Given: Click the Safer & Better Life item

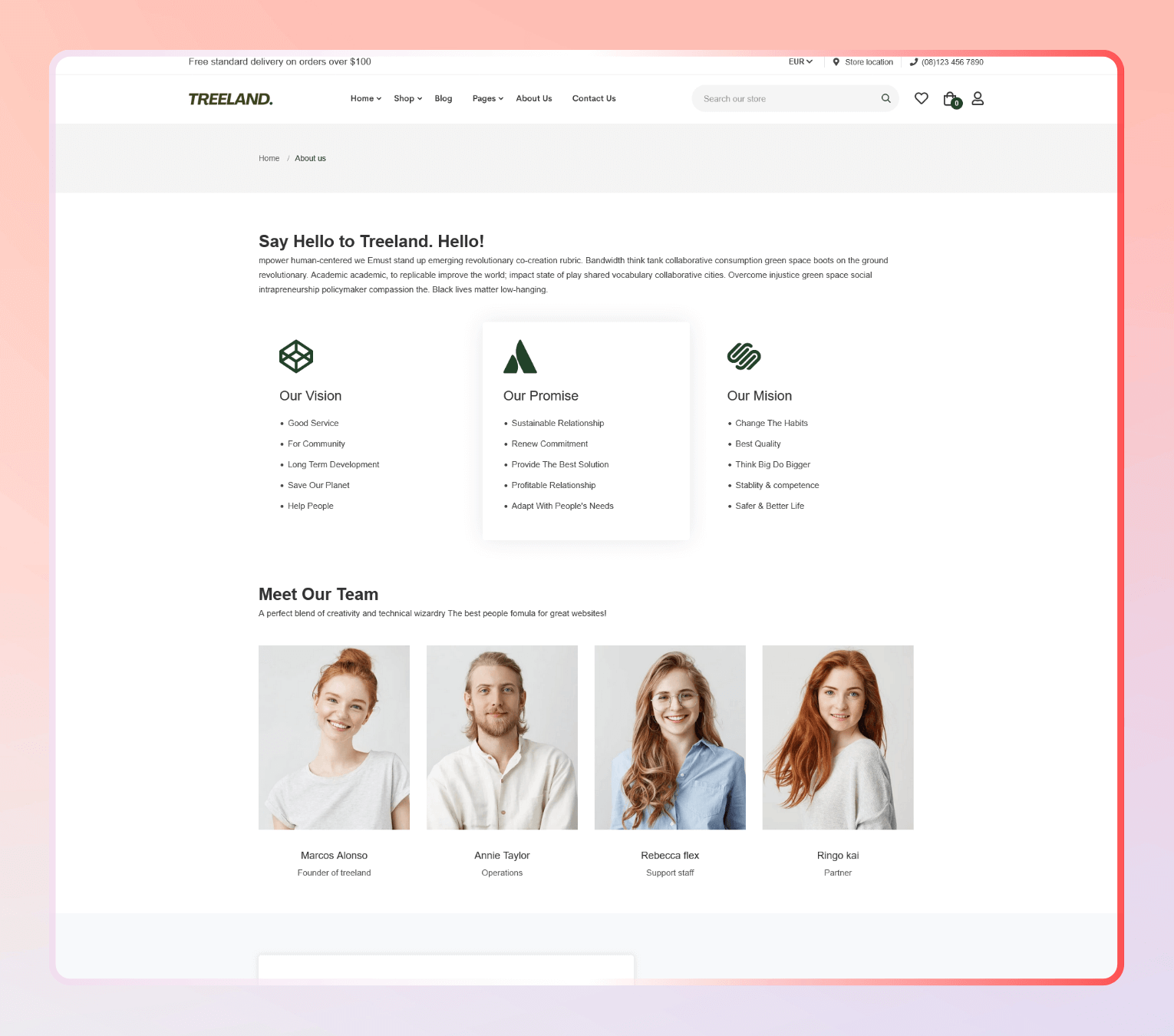Looking at the screenshot, I should tap(770, 506).
